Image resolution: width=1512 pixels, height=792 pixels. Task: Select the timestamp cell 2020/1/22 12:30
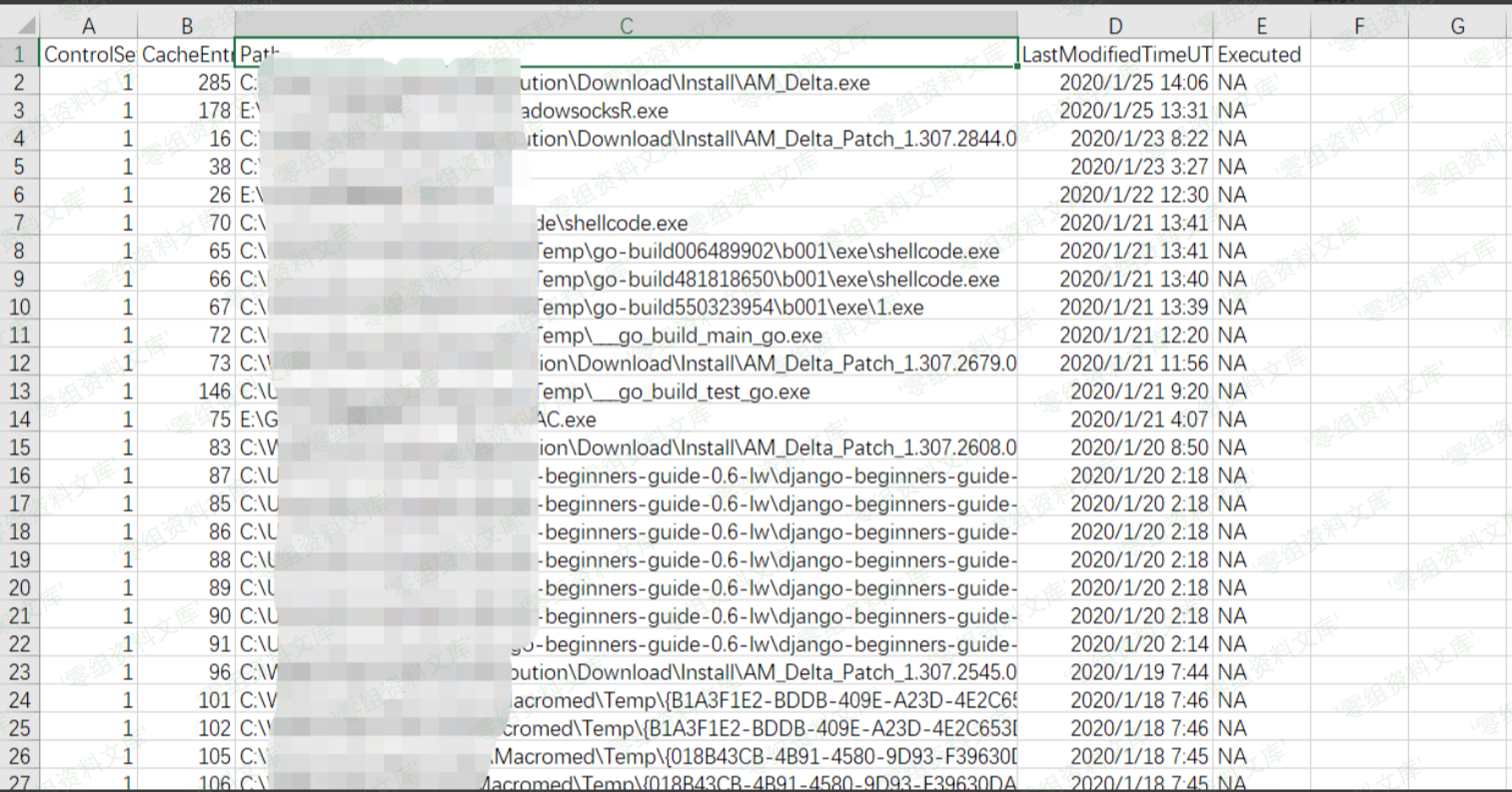(1114, 195)
